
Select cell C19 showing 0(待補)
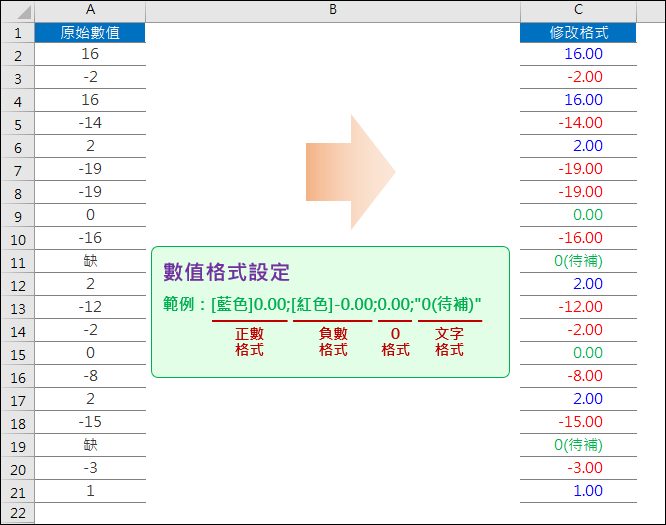(x=578, y=445)
